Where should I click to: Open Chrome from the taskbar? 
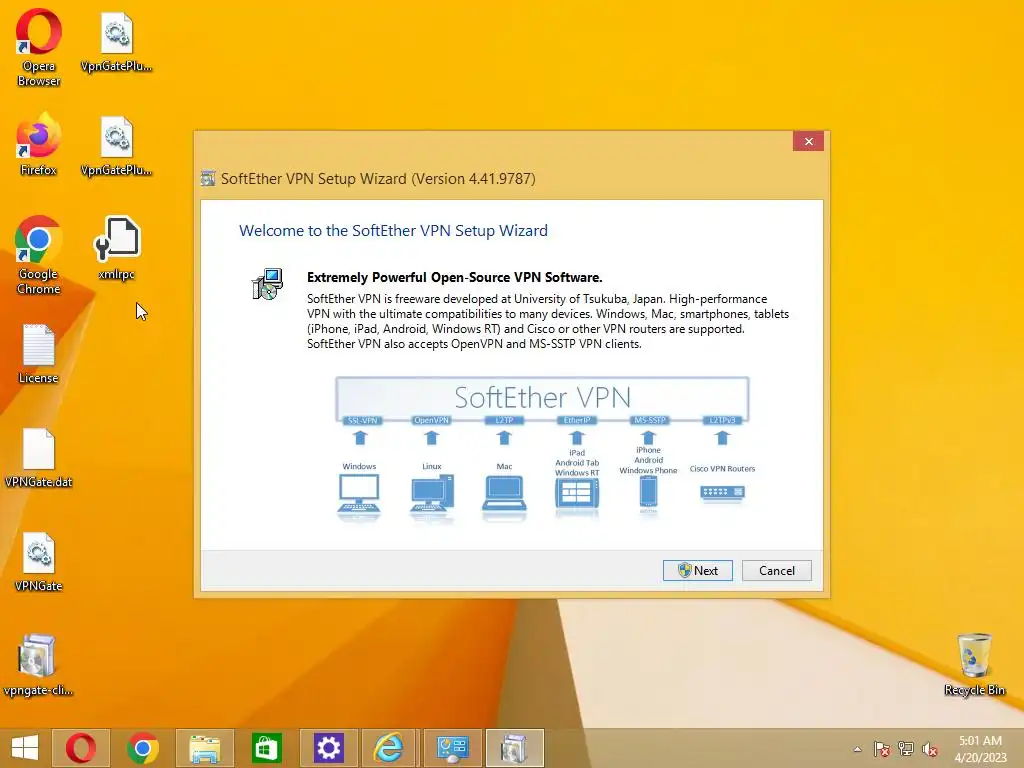(x=143, y=748)
